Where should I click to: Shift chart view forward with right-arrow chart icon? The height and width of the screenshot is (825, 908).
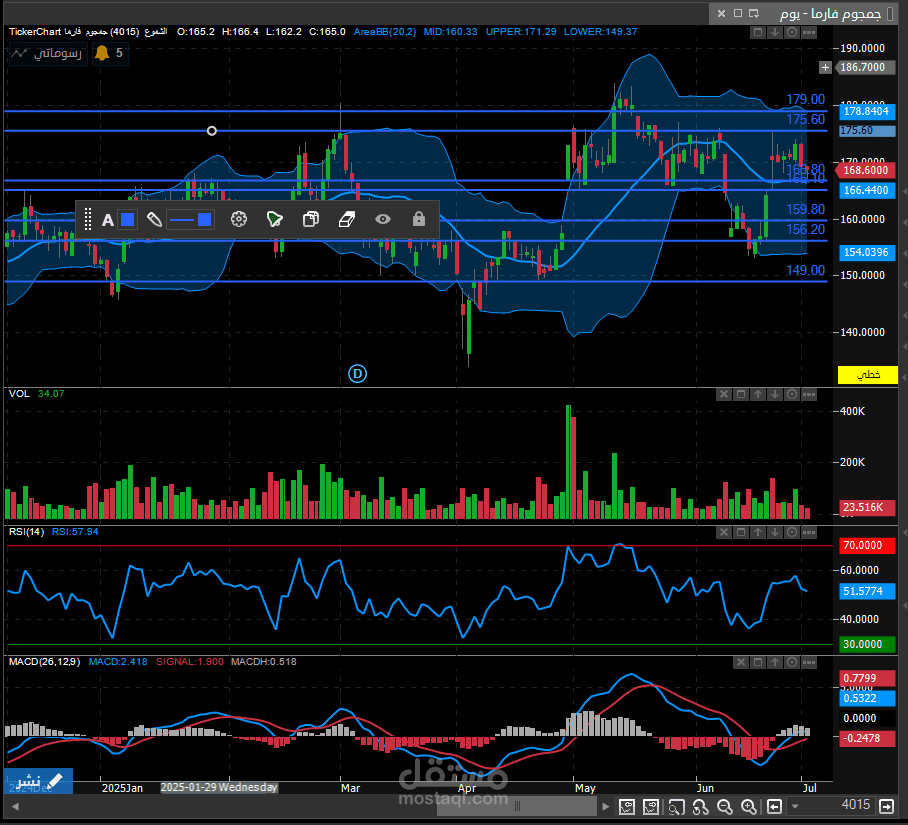click(651, 806)
